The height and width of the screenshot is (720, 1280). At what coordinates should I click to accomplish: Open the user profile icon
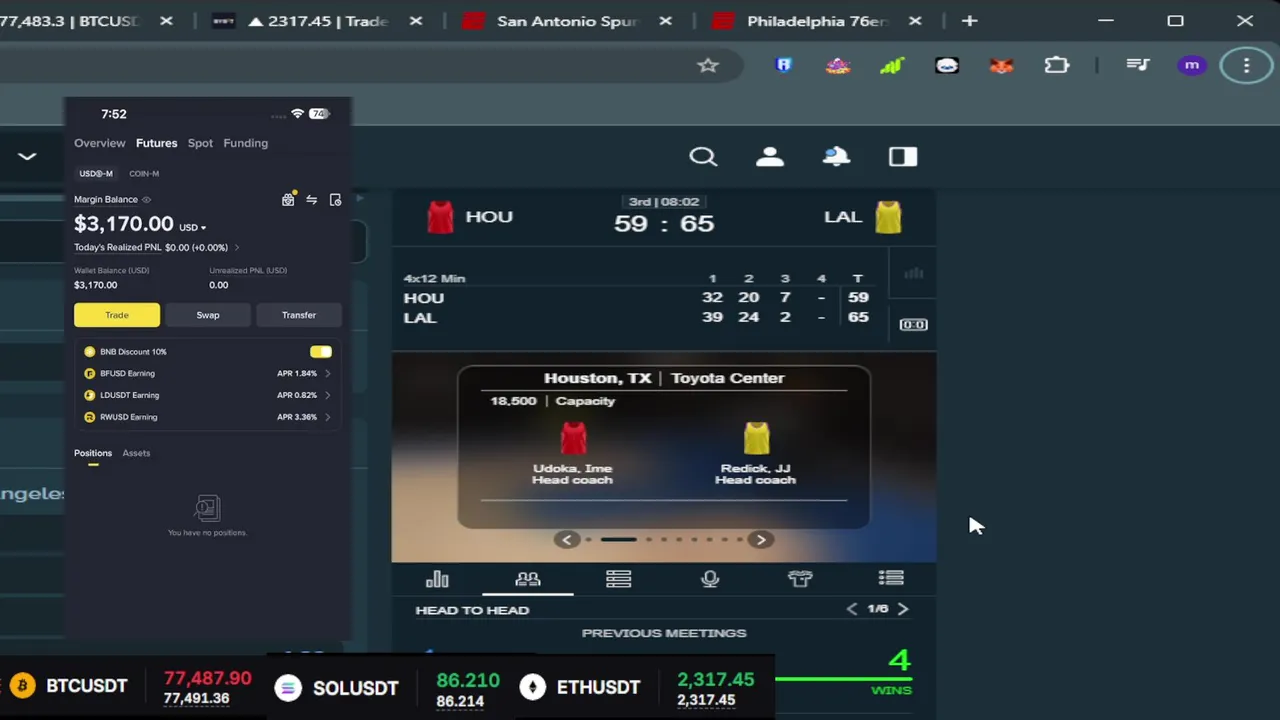[x=769, y=157]
